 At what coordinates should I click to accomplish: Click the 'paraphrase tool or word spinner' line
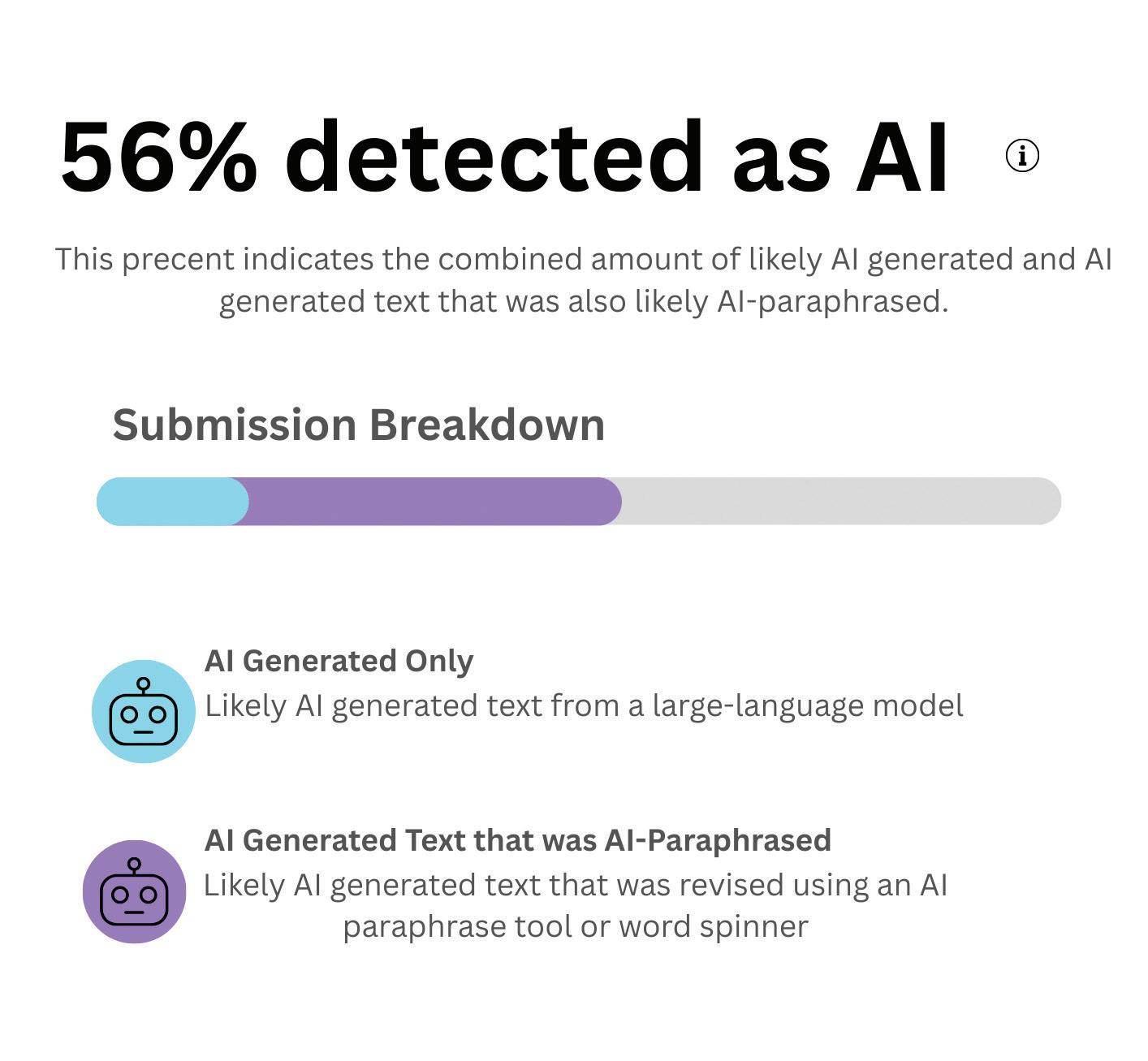point(576,926)
